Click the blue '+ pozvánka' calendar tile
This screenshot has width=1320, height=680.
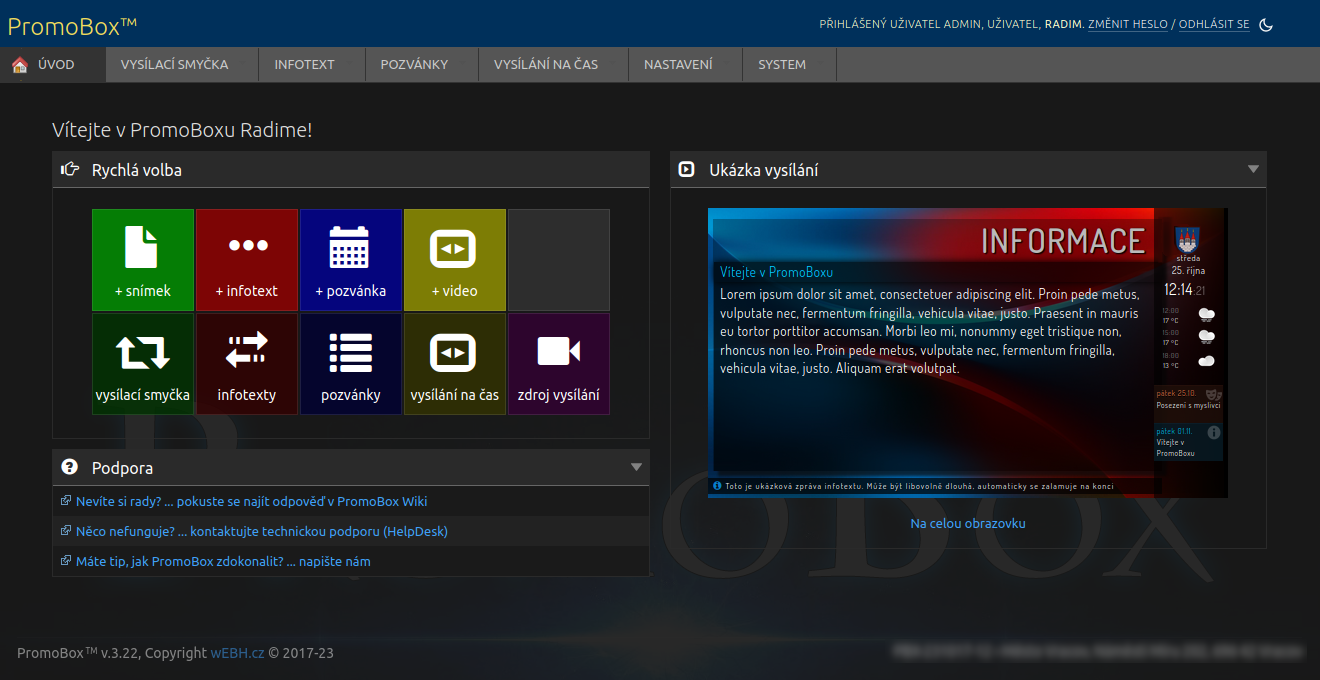(351, 260)
